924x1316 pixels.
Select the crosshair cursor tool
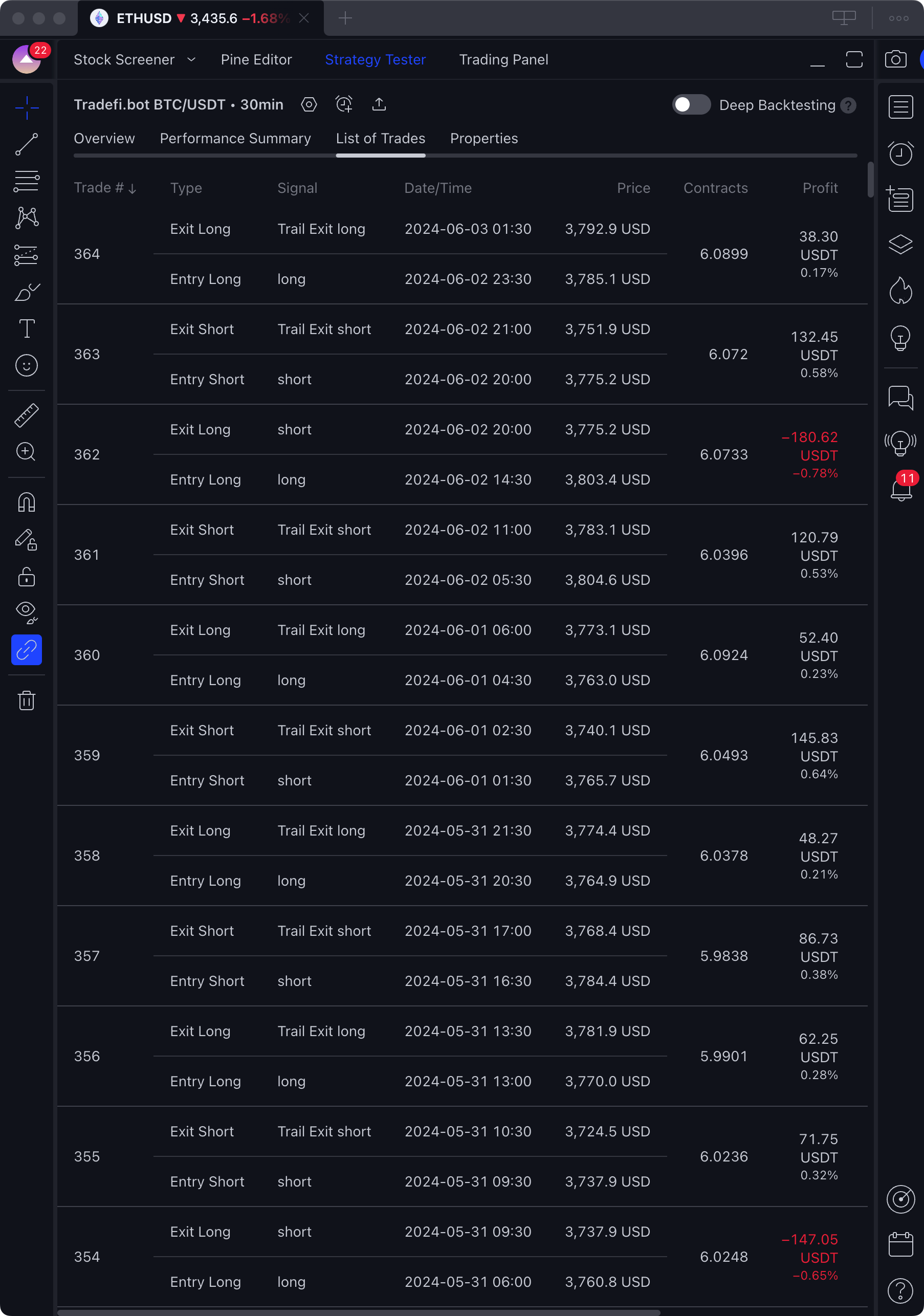(27, 107)
